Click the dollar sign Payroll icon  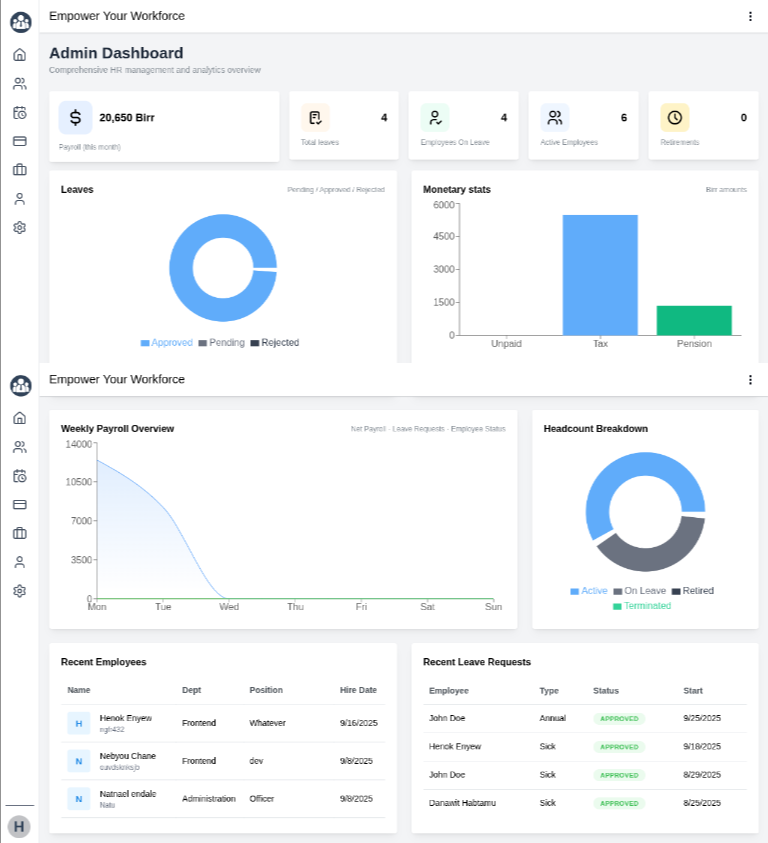click(75, 118)
